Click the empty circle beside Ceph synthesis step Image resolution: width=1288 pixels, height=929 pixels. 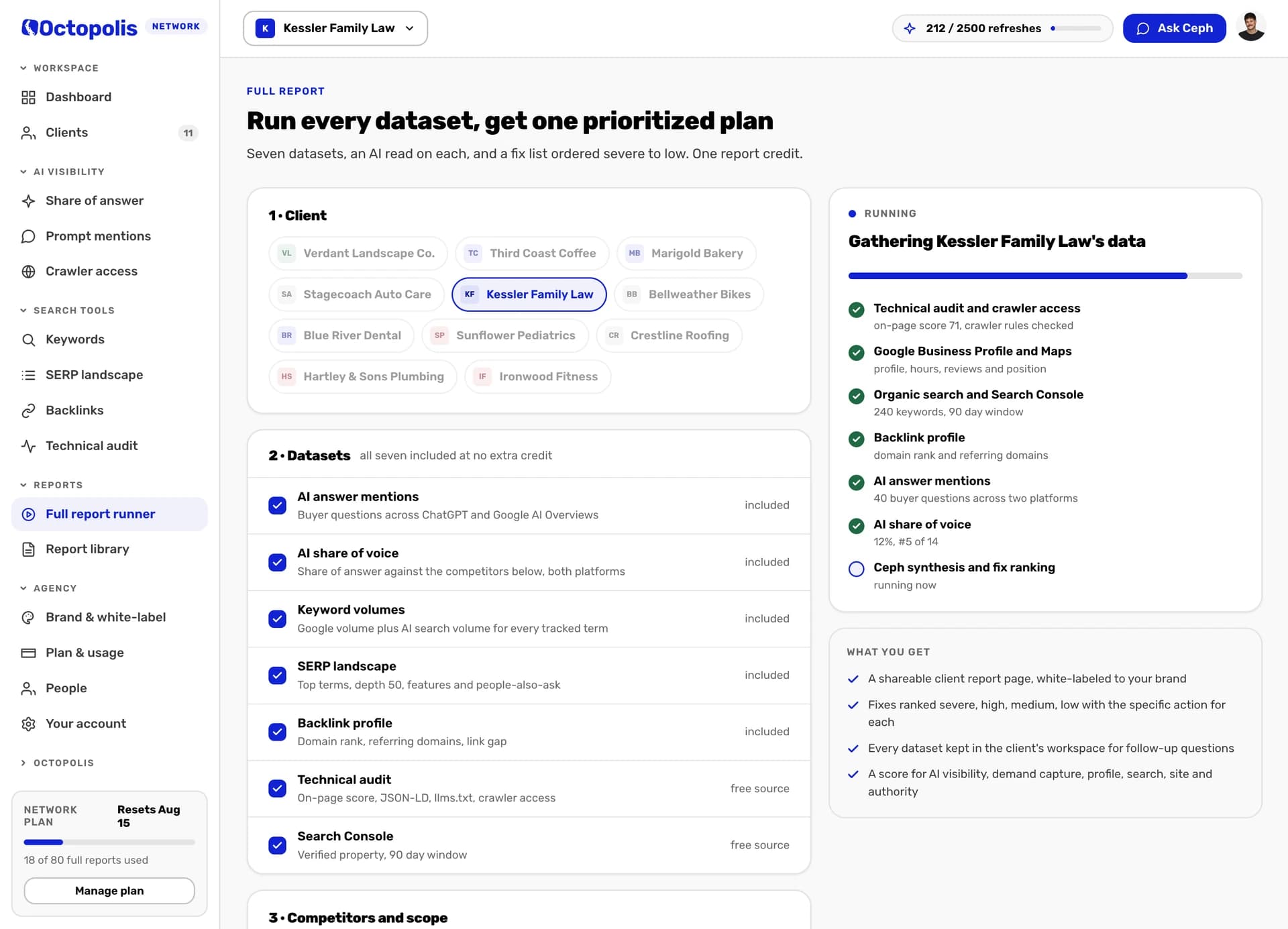point(856,569)
